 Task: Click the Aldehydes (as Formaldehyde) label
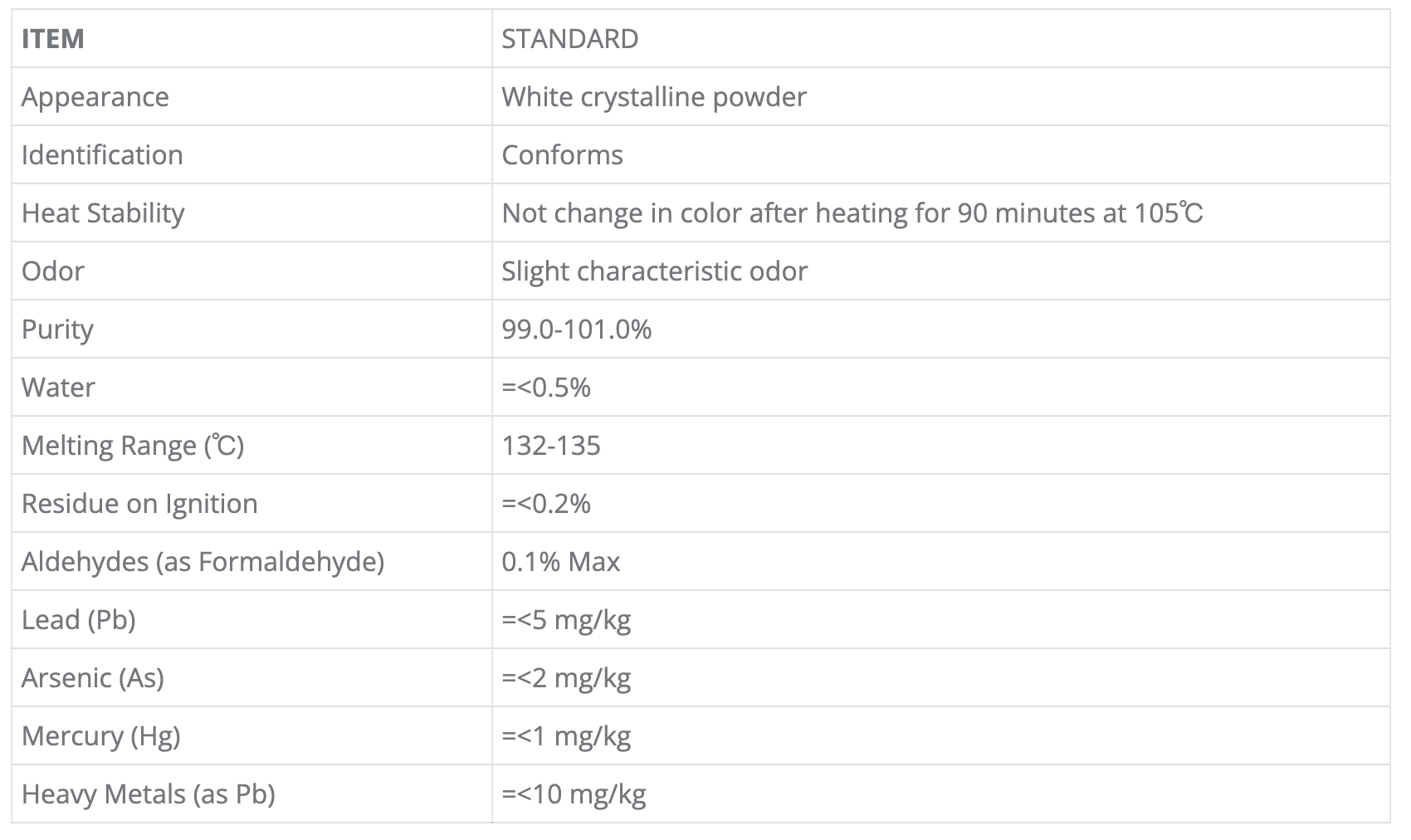pos(203,562)
